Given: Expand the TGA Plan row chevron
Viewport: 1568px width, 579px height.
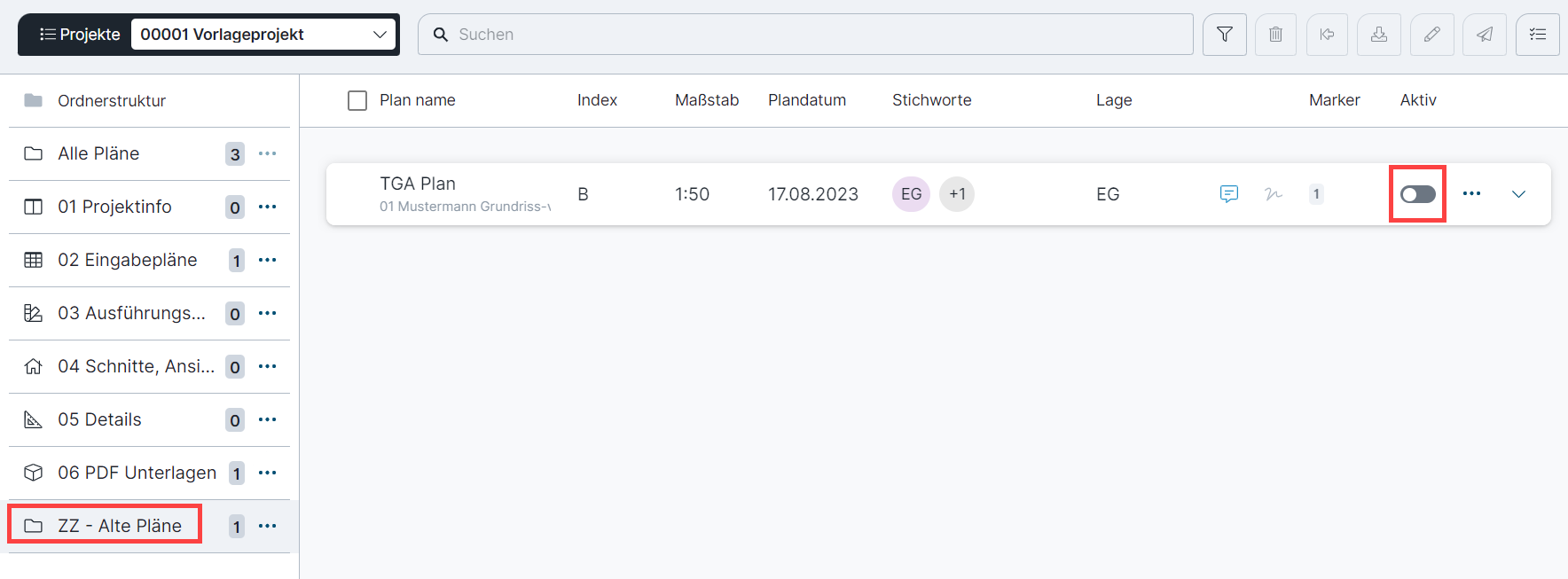Looking at the screenshot, I should 1518,194.
